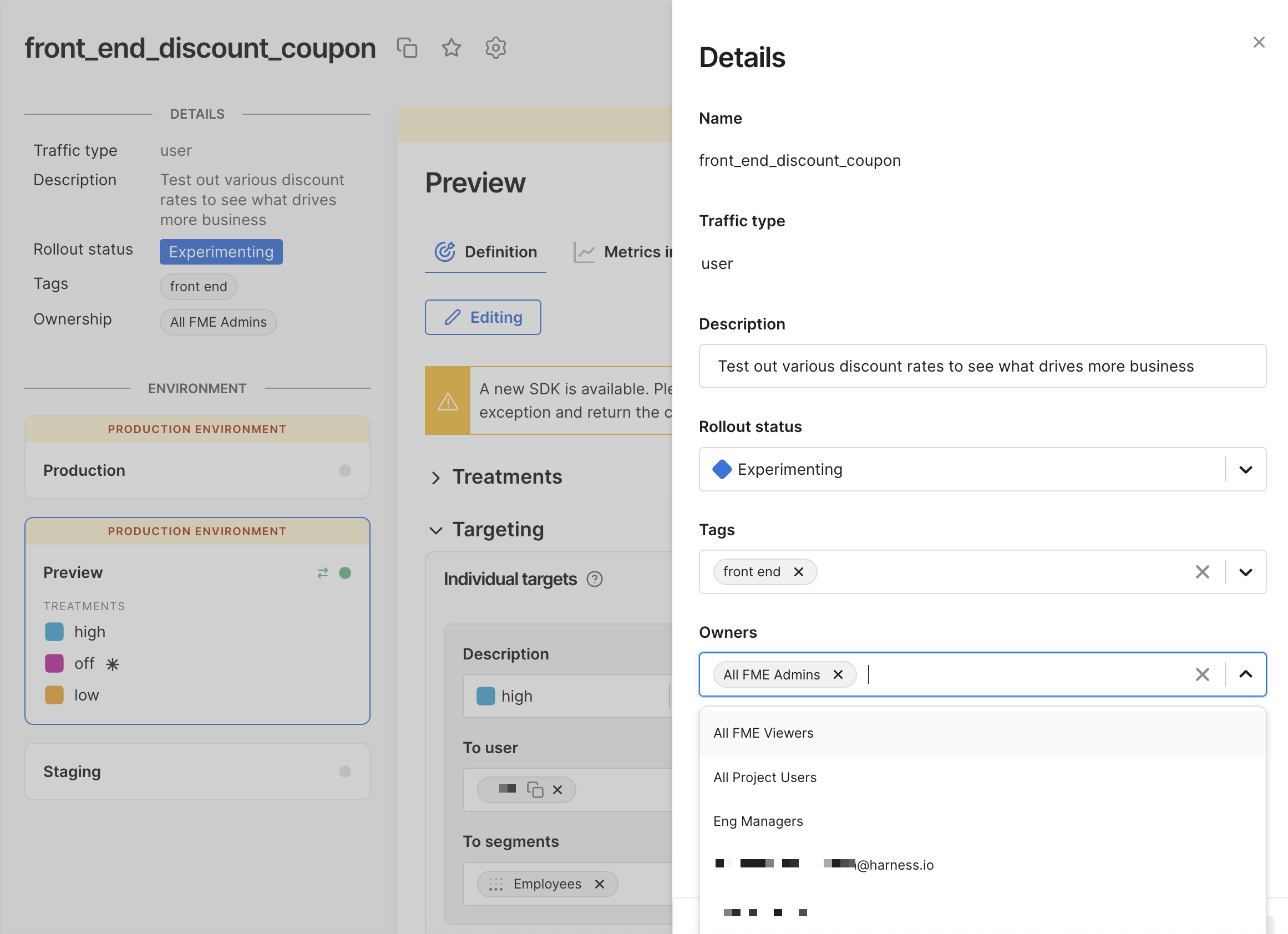Close the Details panel

click(x=1259, y=43)
